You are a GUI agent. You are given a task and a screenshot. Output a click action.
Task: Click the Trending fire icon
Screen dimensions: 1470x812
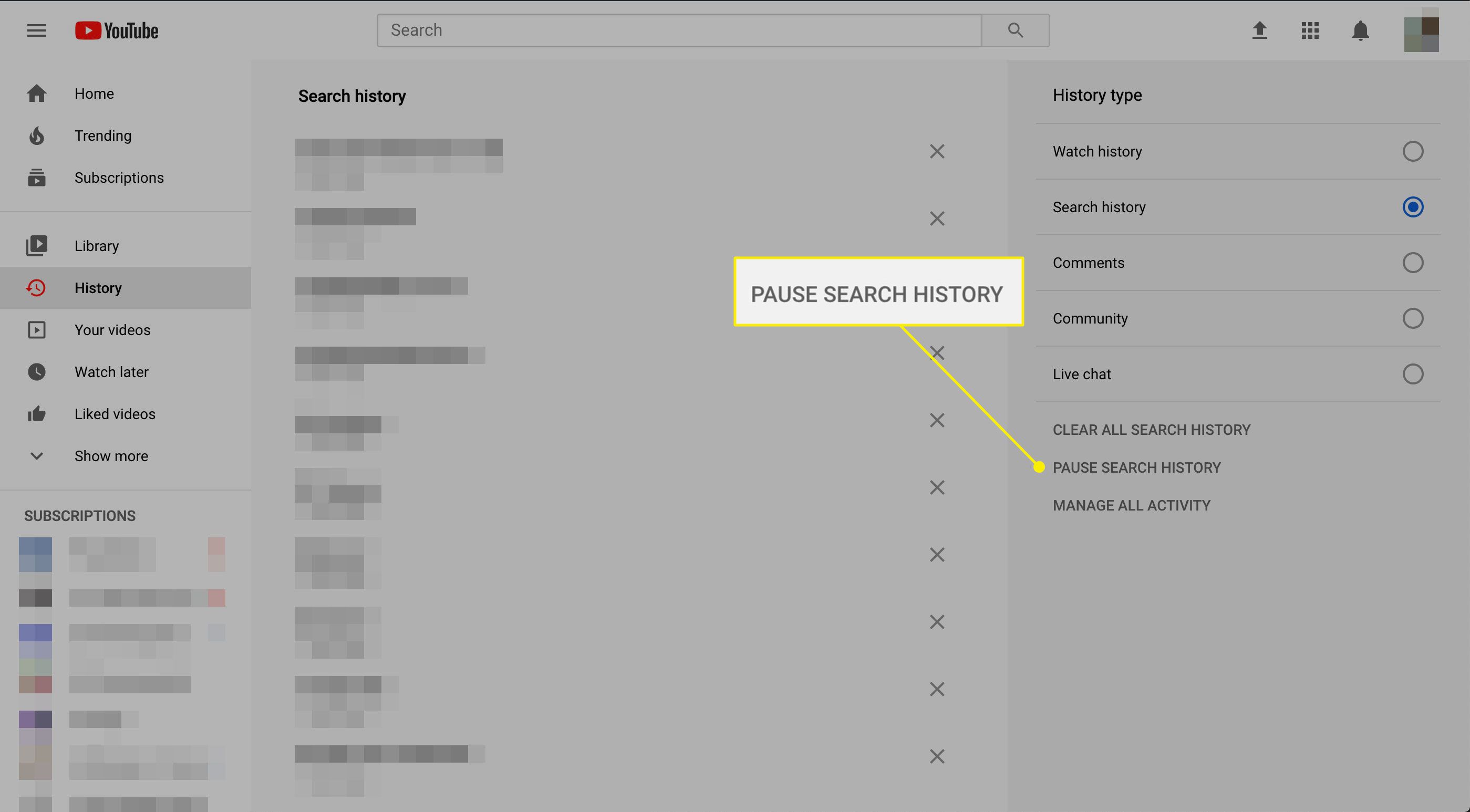click(x=36, y=135)
